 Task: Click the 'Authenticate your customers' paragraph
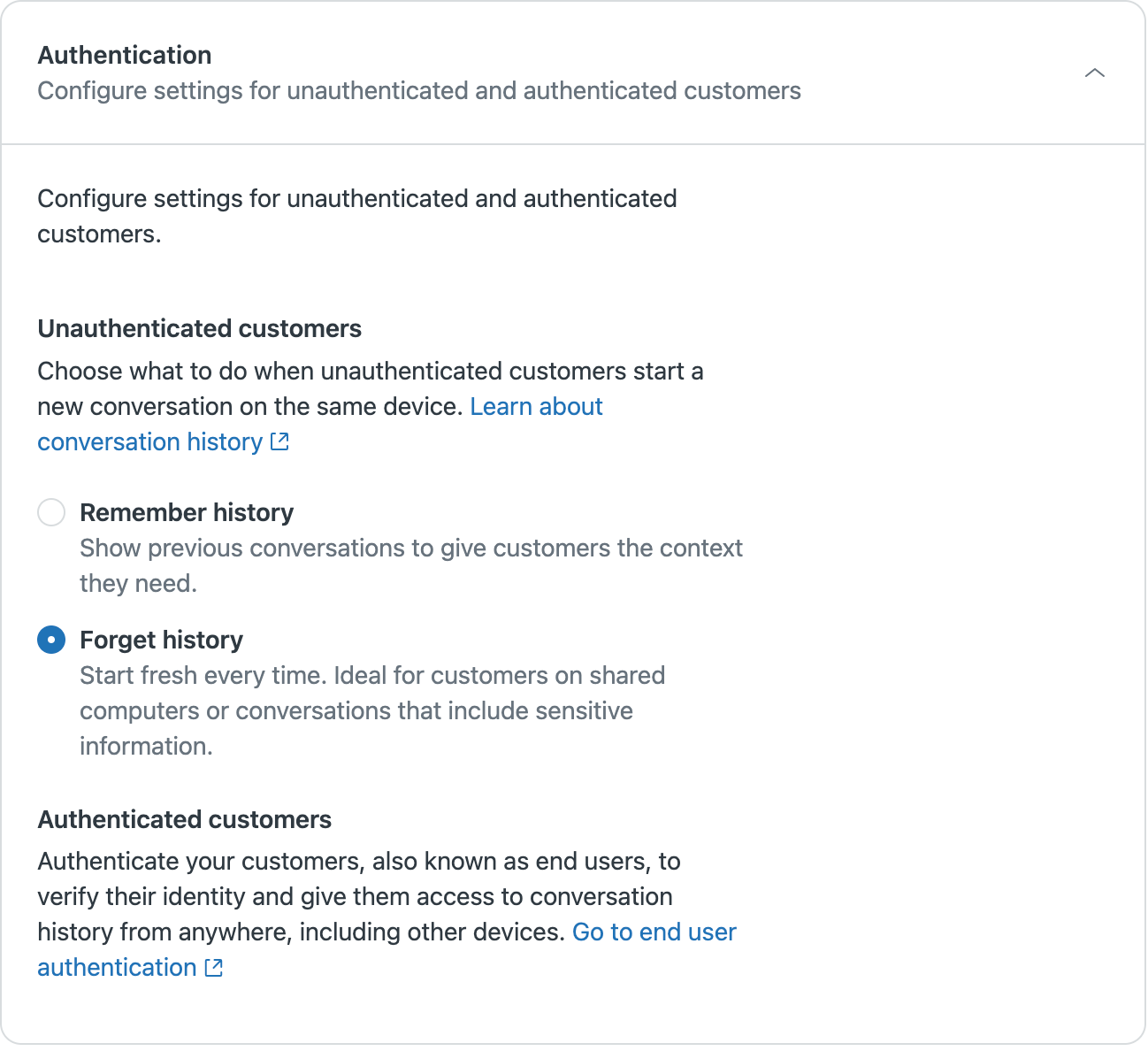[x=358, y=862]
